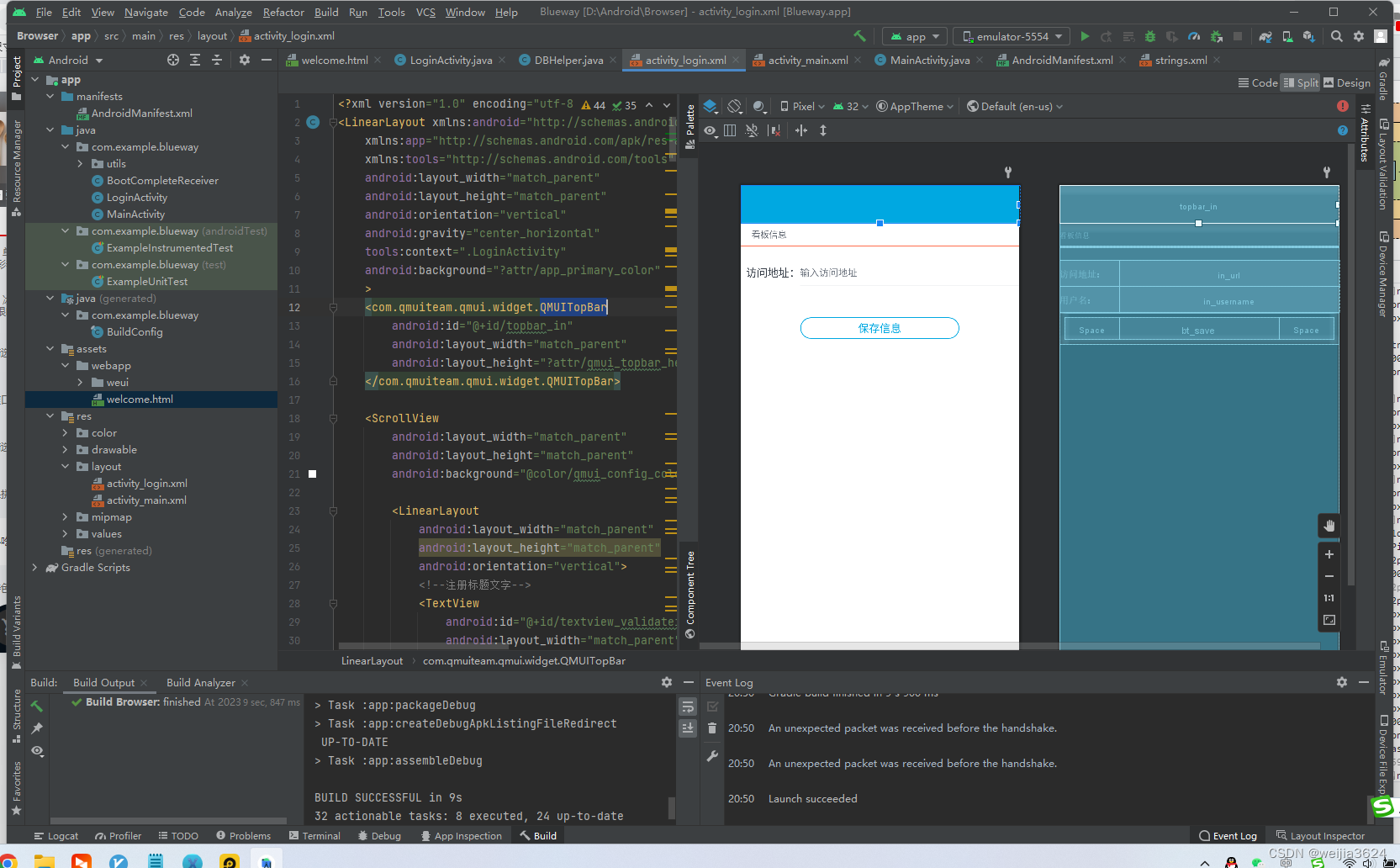Open the Pixel device preview dropdown
Screen dimensions: 1400x868
coord(802,106)
